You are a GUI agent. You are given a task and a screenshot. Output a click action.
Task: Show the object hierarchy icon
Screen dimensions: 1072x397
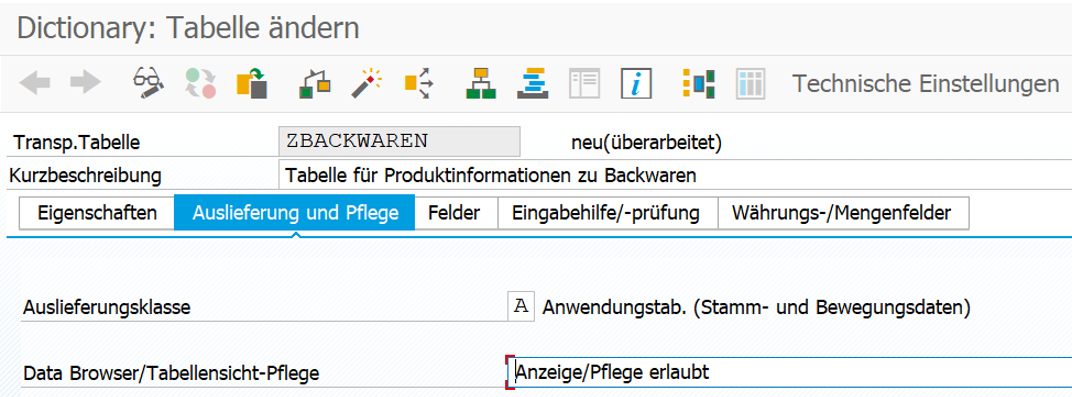[481, 83]
